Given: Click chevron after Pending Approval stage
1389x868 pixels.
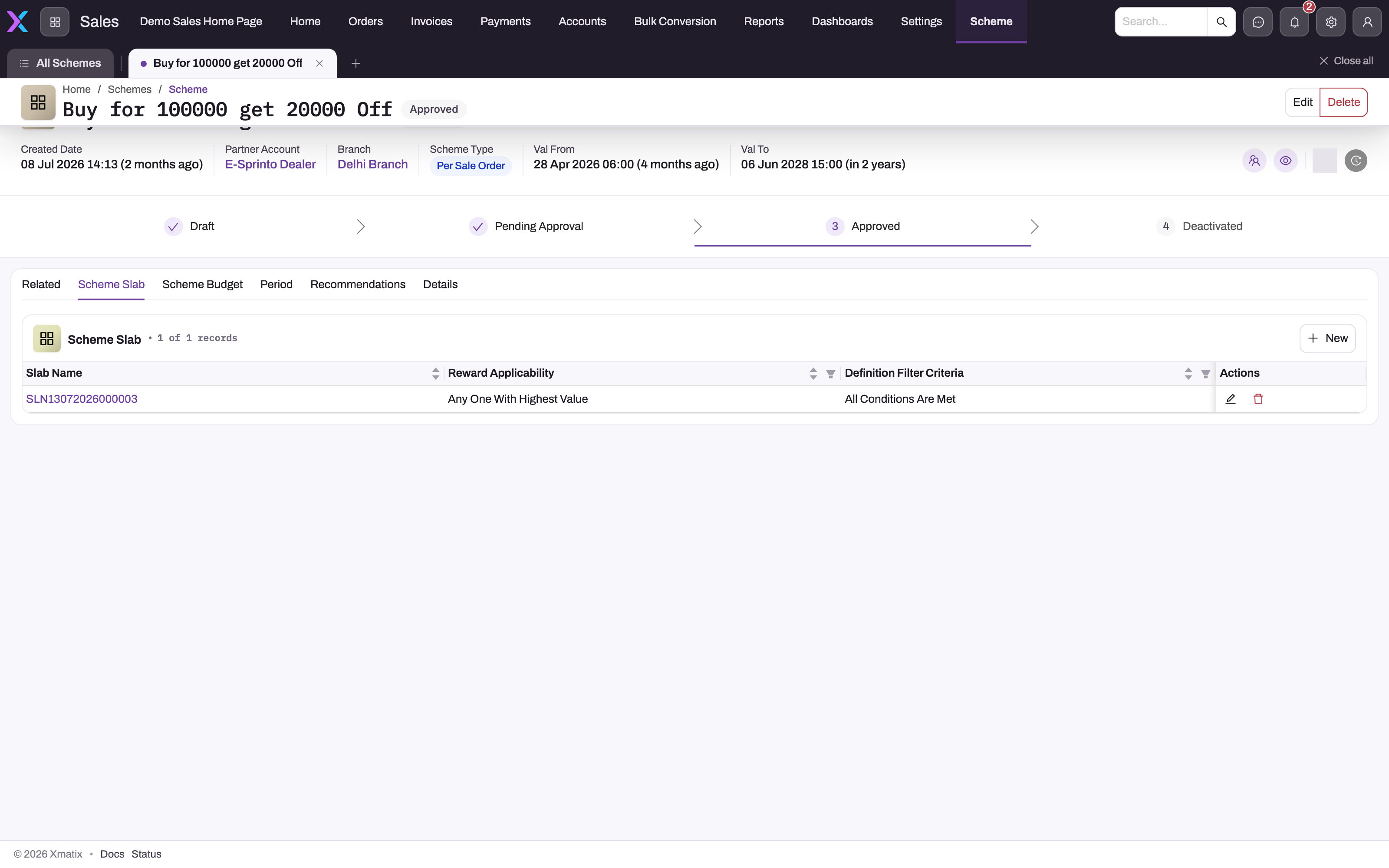Looking at the screenshot, I should point(698,227).
